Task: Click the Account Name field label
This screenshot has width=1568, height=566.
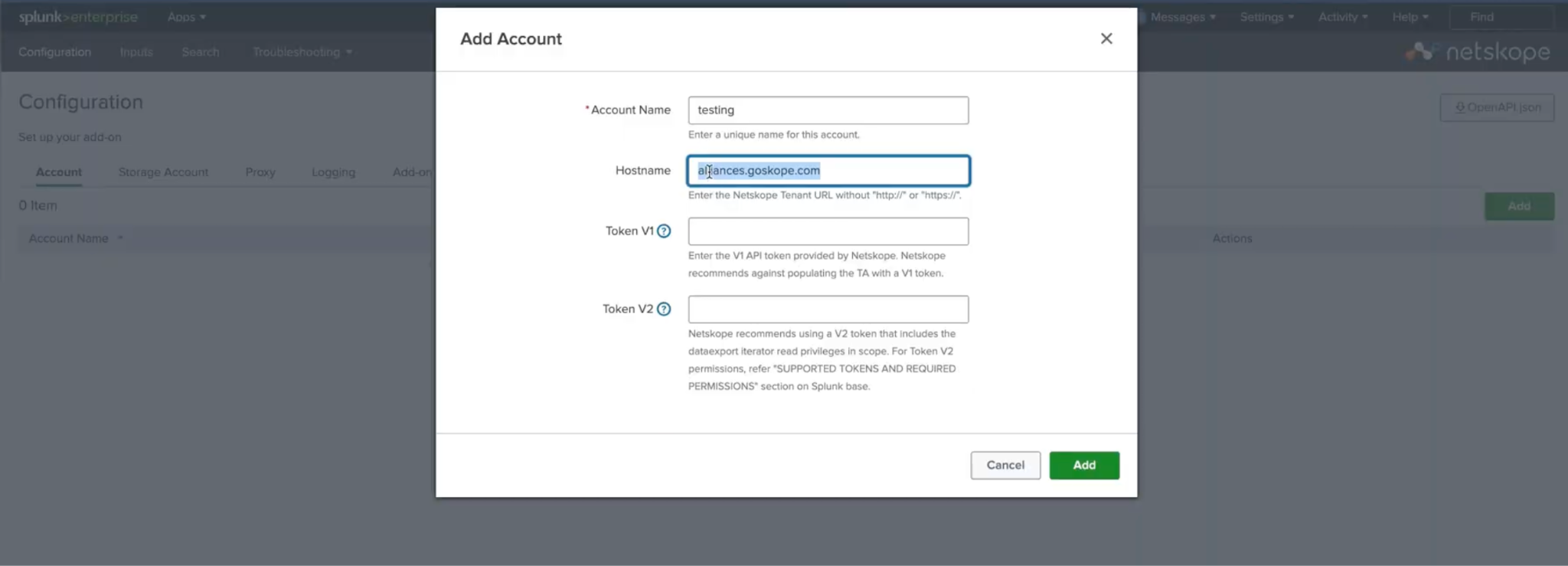Action: coord(630,110)
